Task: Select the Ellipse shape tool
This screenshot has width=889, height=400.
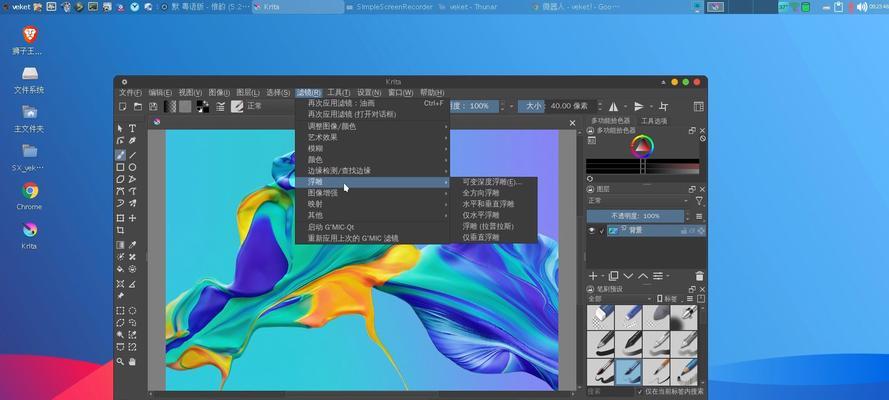Action: 132,167
